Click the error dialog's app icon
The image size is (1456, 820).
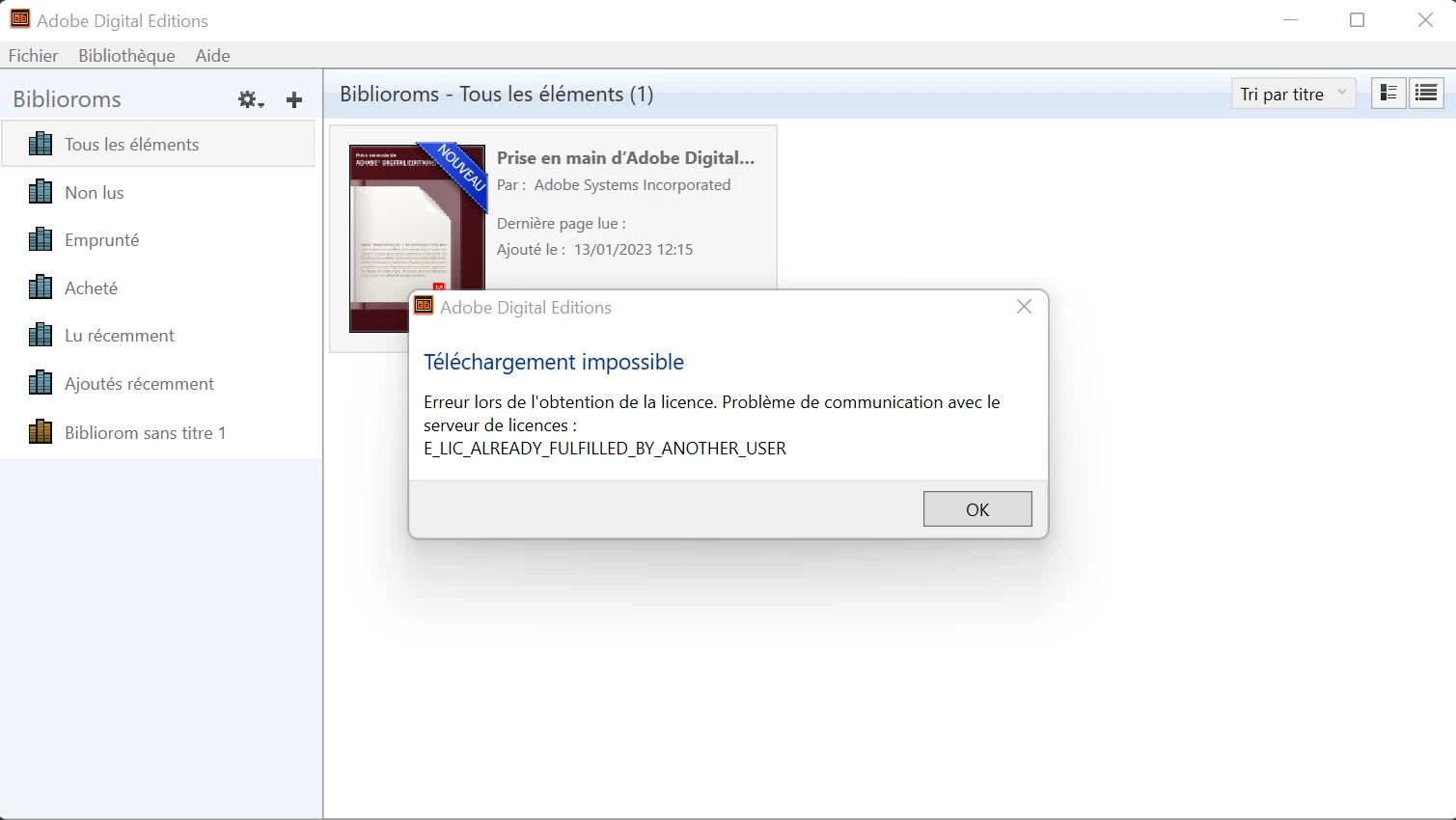click(x=424, y=306)
